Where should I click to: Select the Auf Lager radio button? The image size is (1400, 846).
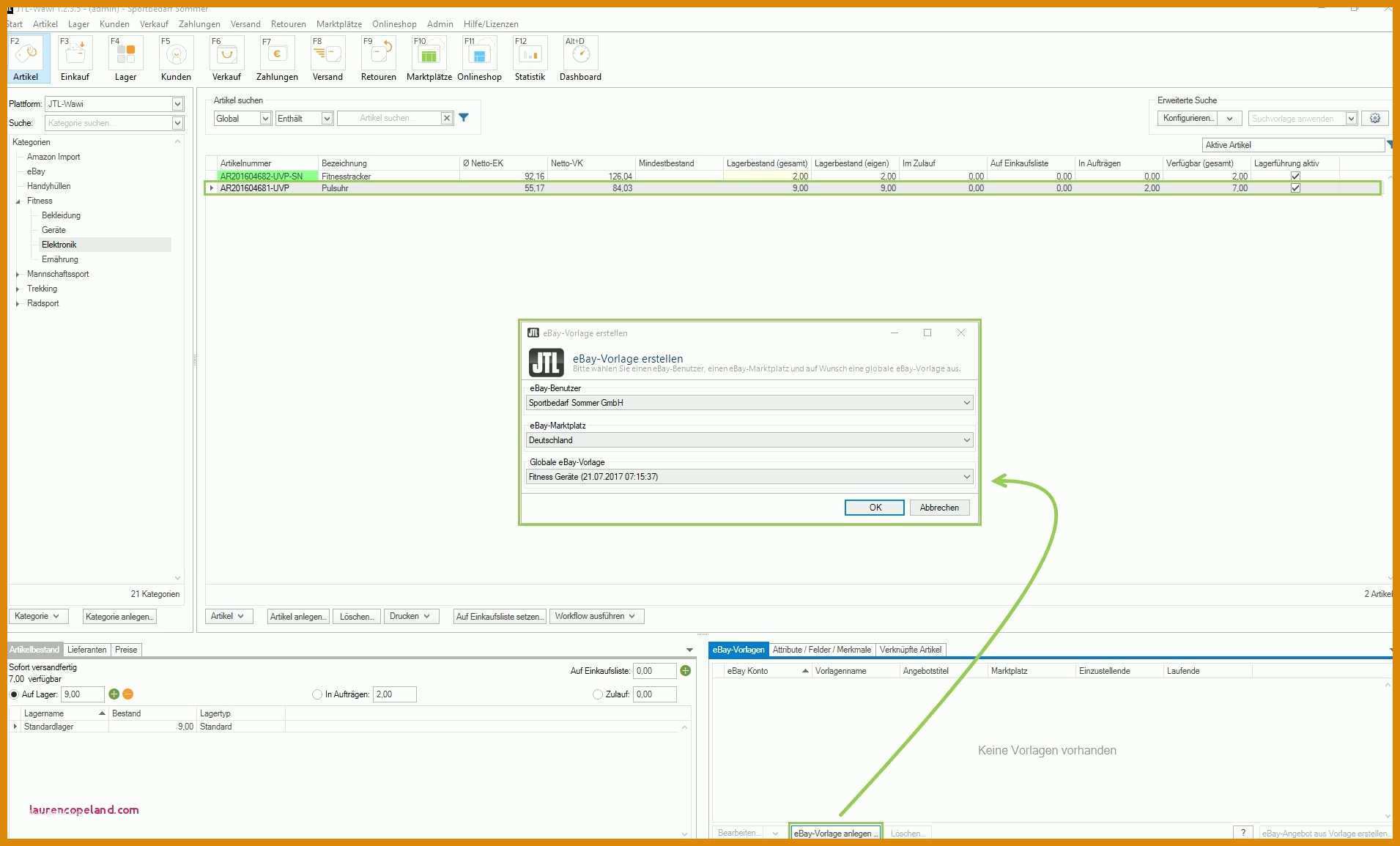tap(14, 694)
